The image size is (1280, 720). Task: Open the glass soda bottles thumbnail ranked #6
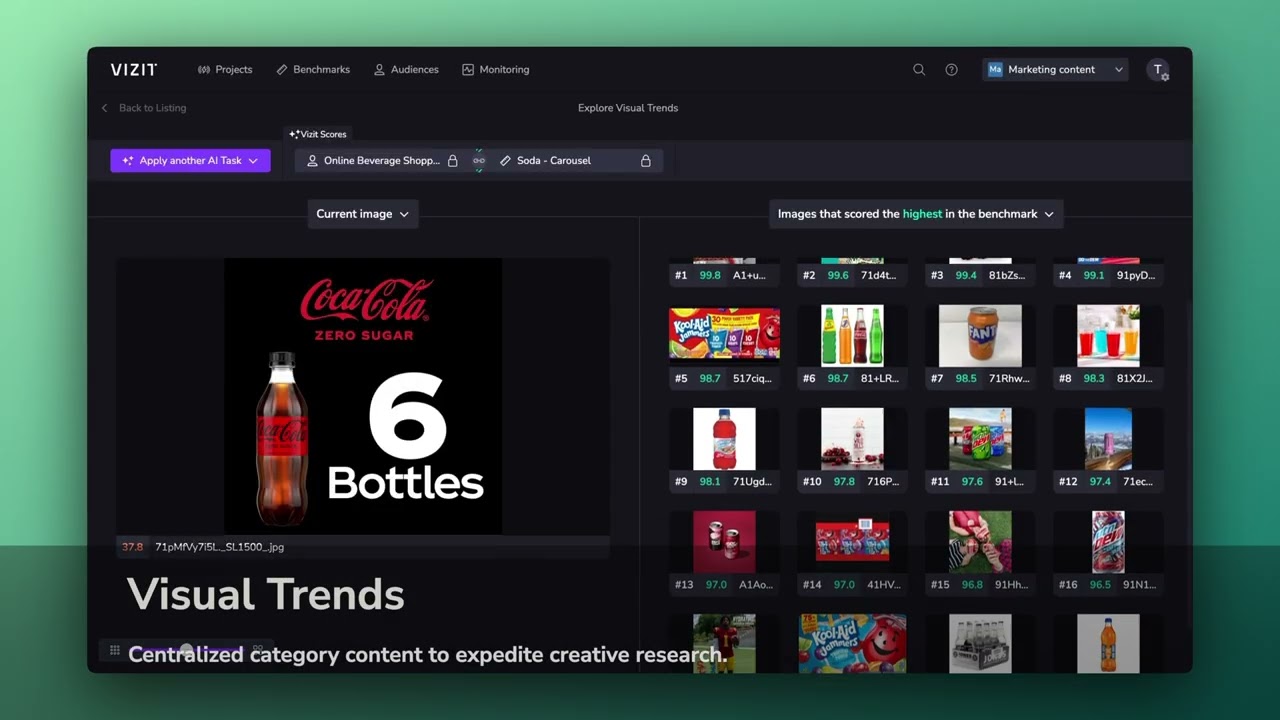(852, 336)
